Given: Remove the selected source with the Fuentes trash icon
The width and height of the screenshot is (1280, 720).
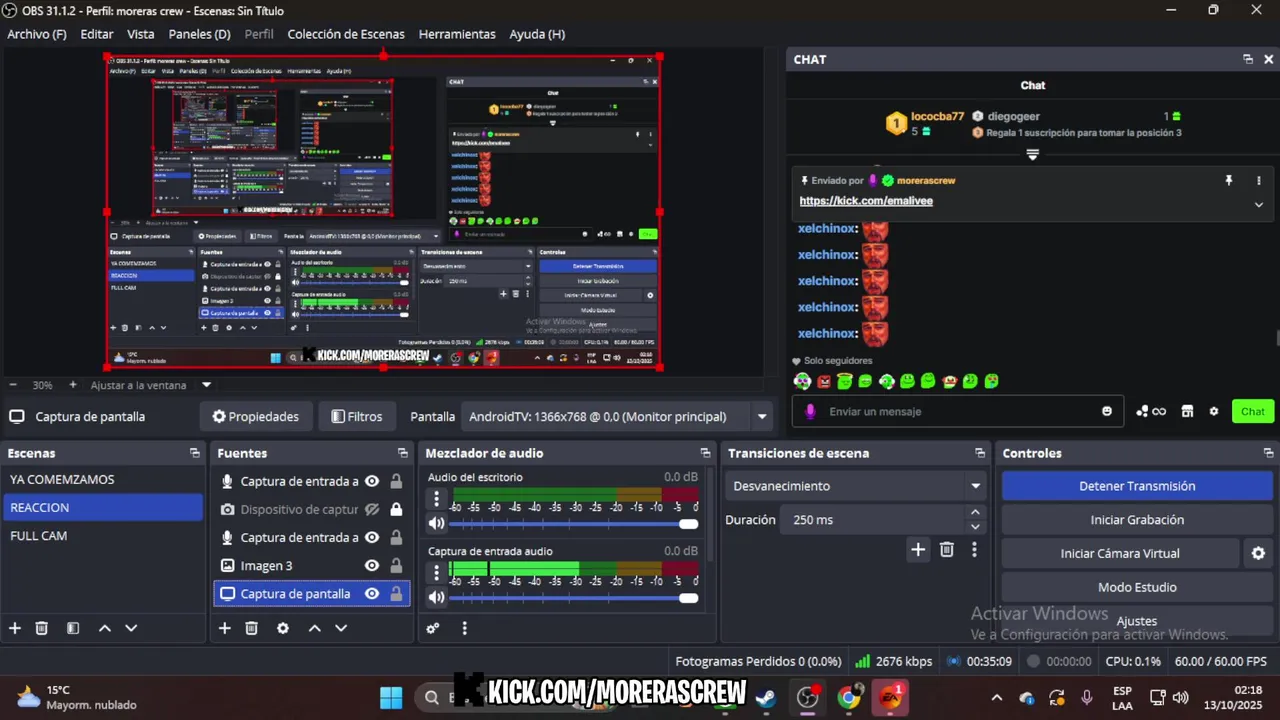Looking at the screenshot, I should pyautogui.click(x=252, y=628).
